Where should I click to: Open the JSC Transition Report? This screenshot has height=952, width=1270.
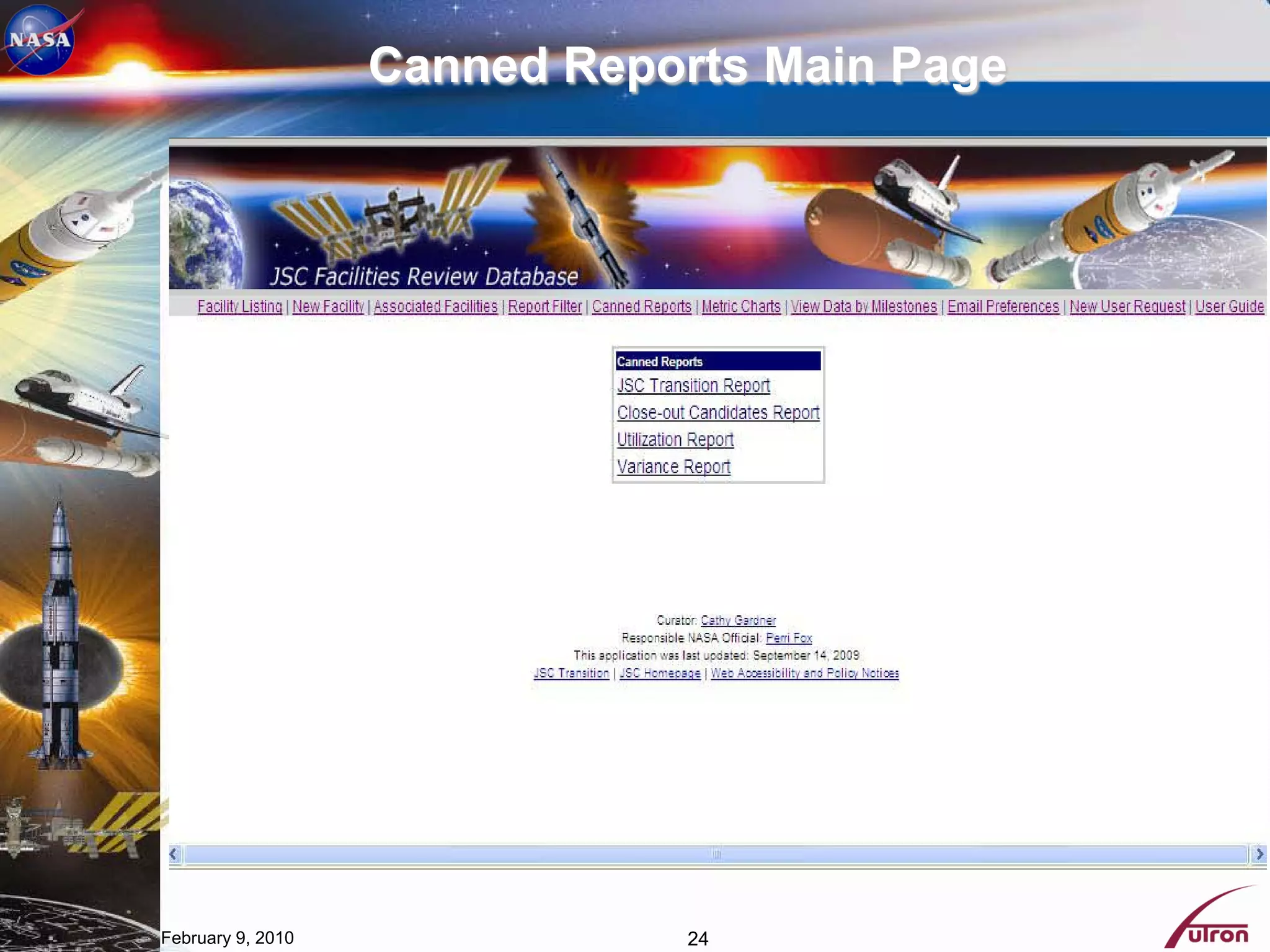tap(693, 386)
